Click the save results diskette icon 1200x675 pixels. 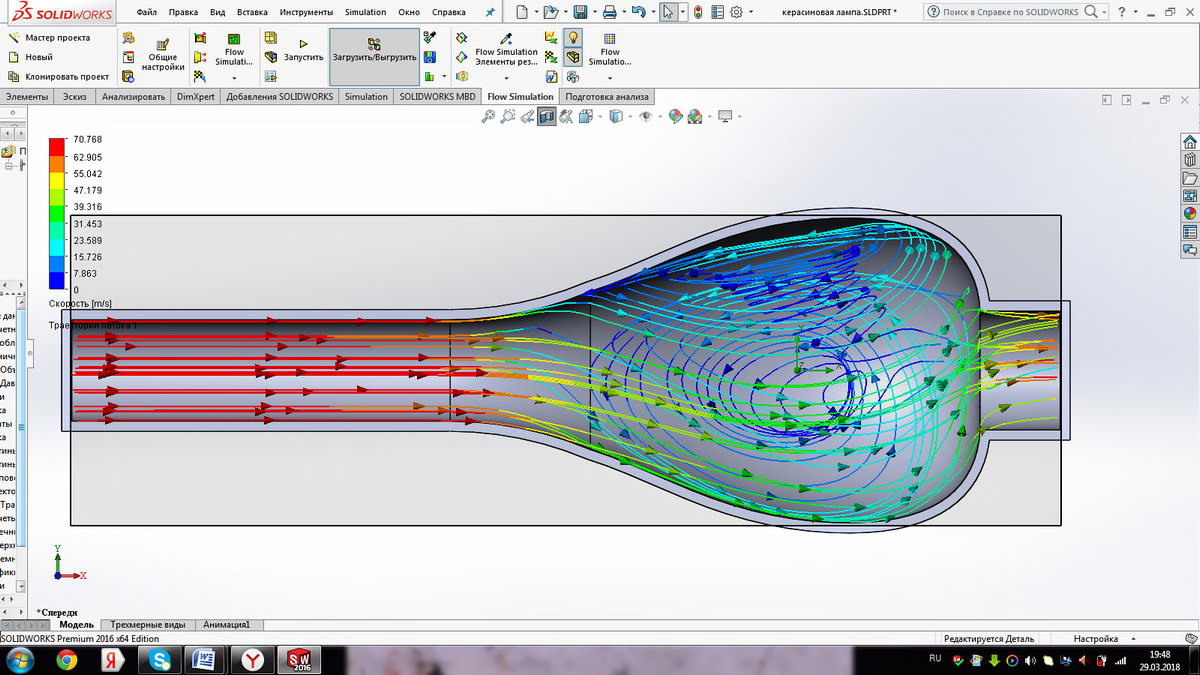pos(429,57)
